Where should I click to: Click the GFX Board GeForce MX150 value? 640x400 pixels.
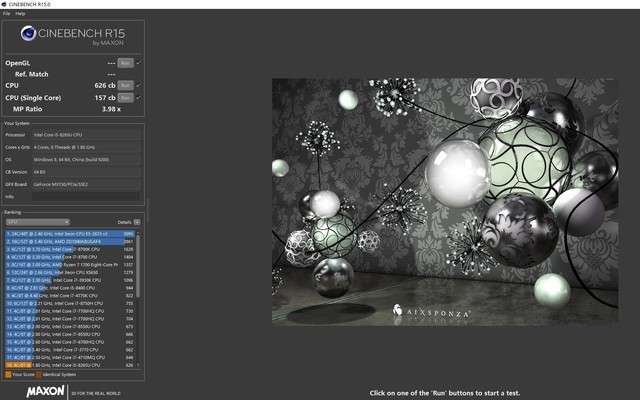click(x=86, y=184)
